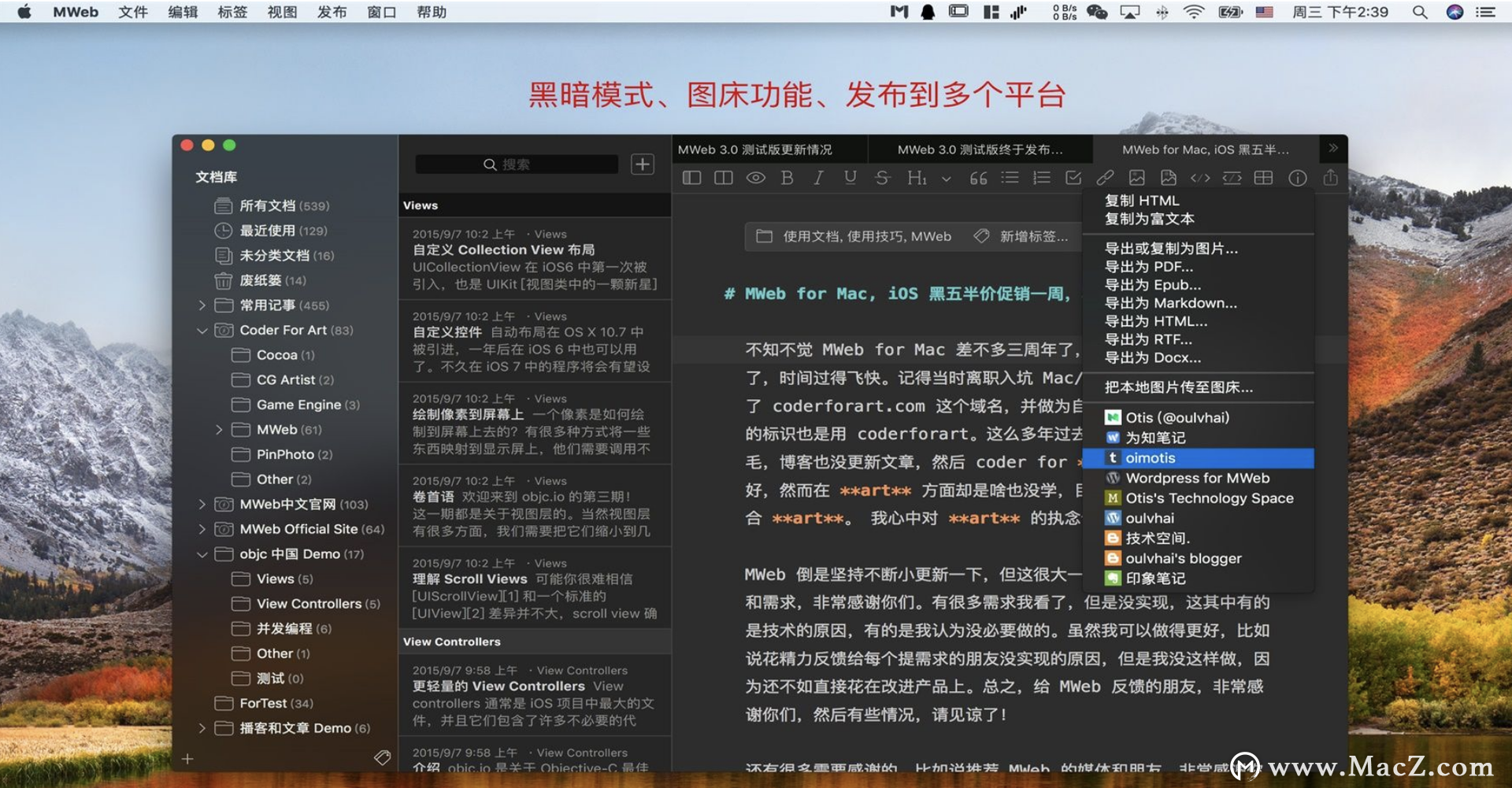Open 最近使用 list
The width and height of the screenshot is (1512, 788).
point(272,231)
